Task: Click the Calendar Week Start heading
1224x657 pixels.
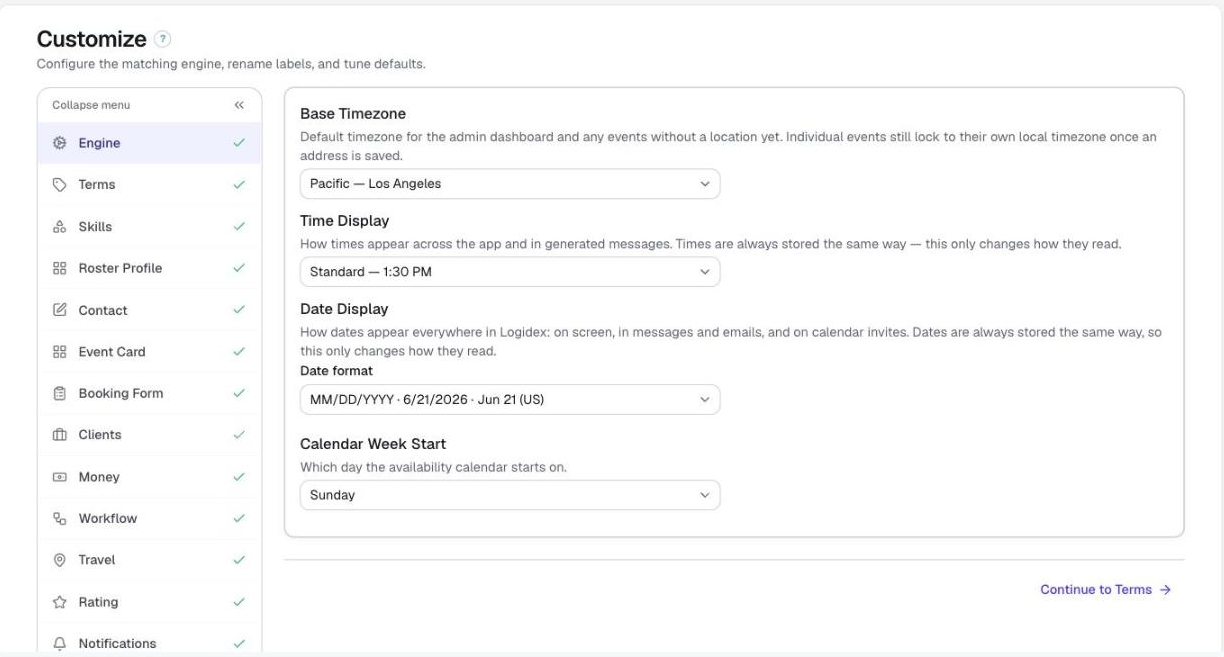Action: pyautogui.click(x=373, y=444)
